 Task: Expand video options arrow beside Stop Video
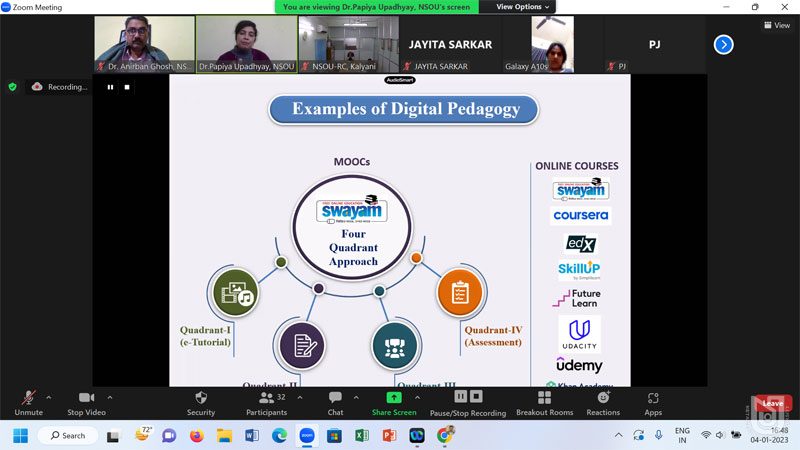pyautogui.click(x=110, y=397)
